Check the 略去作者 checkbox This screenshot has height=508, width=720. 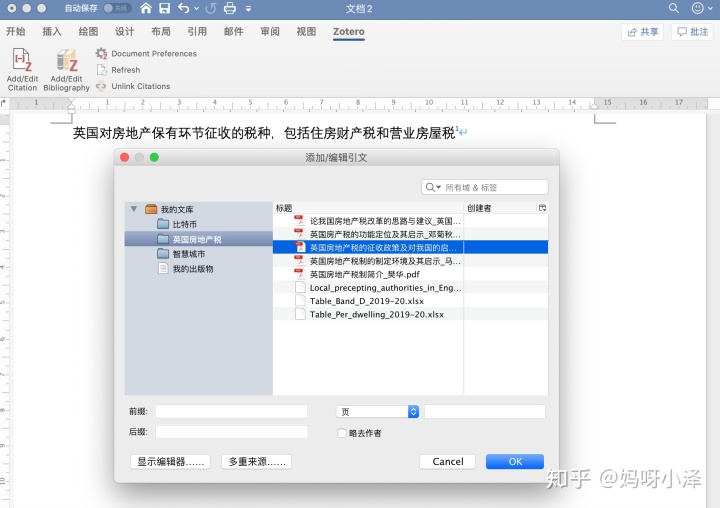tap(341, 433)
